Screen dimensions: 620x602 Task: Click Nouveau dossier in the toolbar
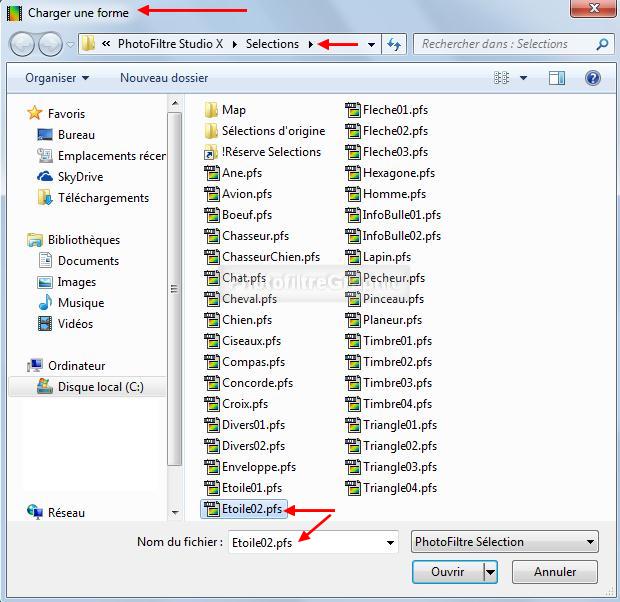pos(164,78)
